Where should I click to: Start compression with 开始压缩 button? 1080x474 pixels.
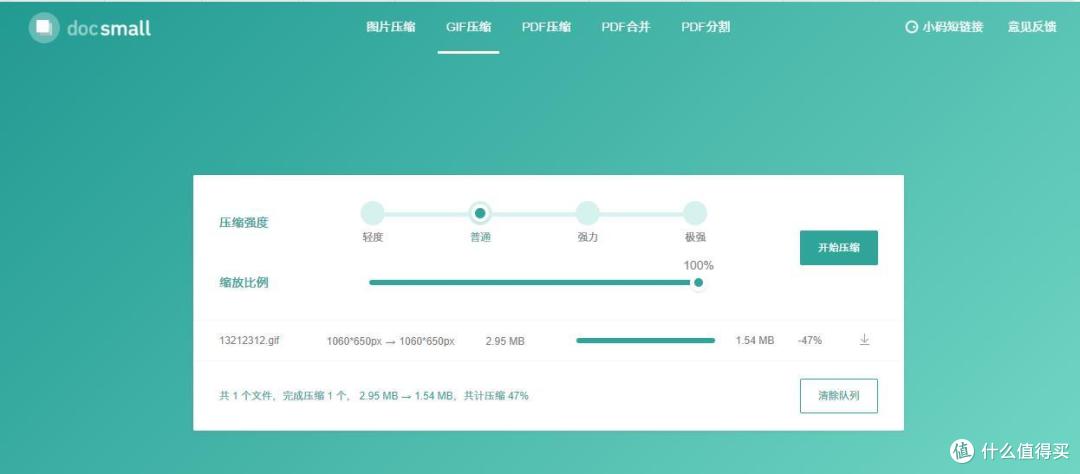coord(838,247)
